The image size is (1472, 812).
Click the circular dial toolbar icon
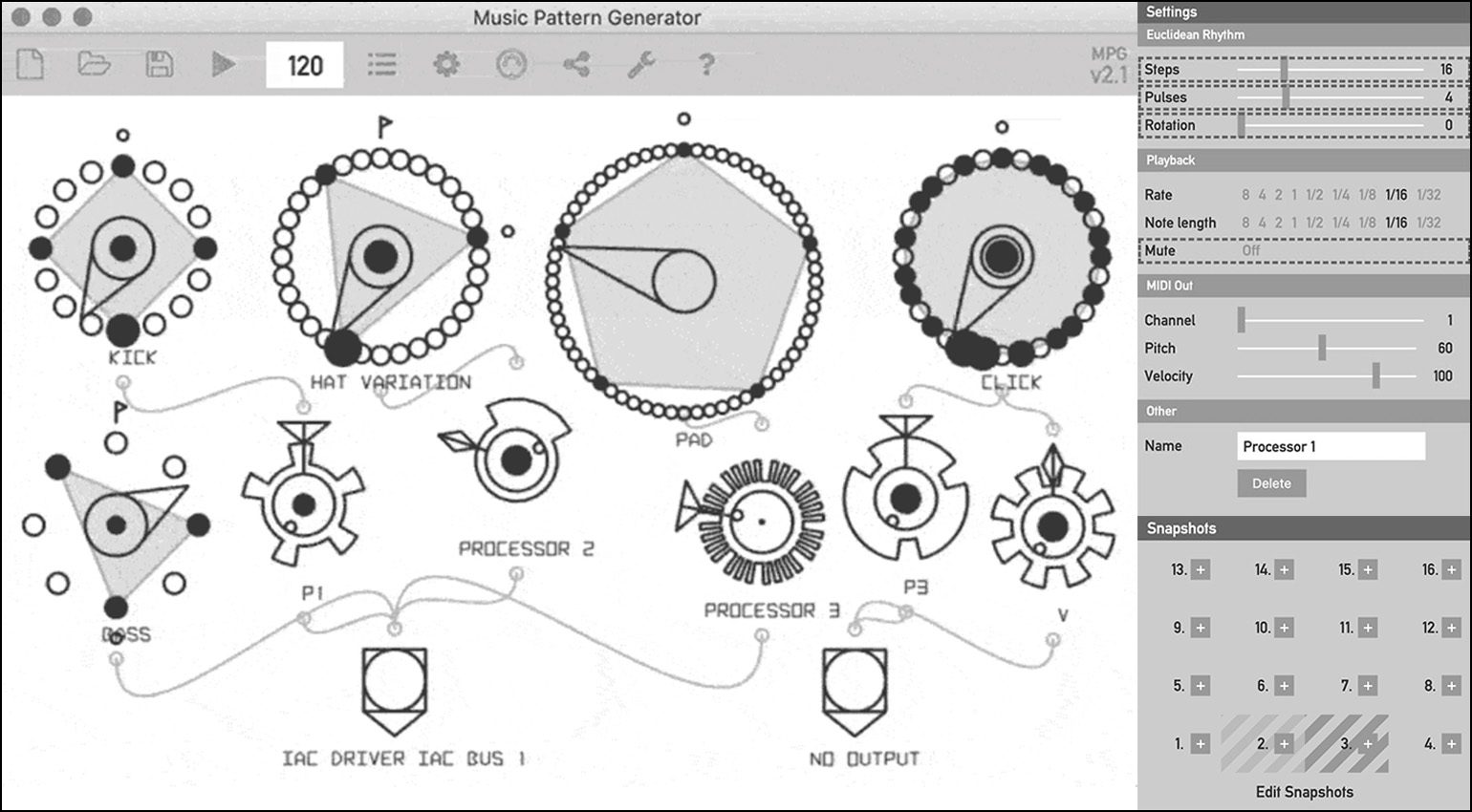coord(511,64)
